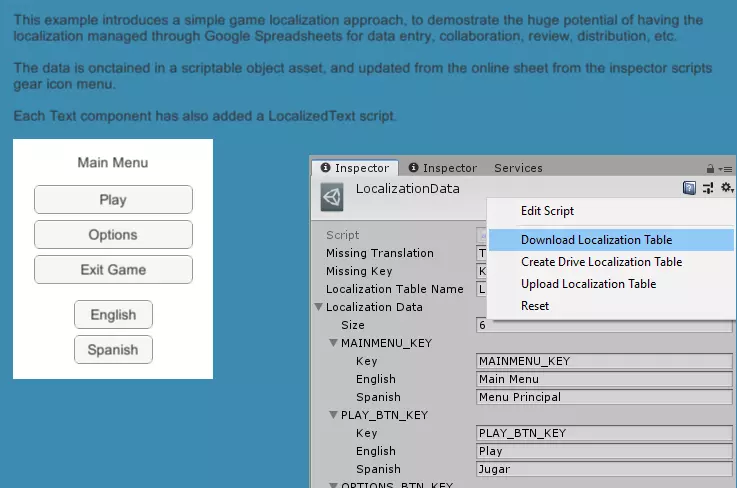Click the Exit Game button

click(x=113, y=269)
